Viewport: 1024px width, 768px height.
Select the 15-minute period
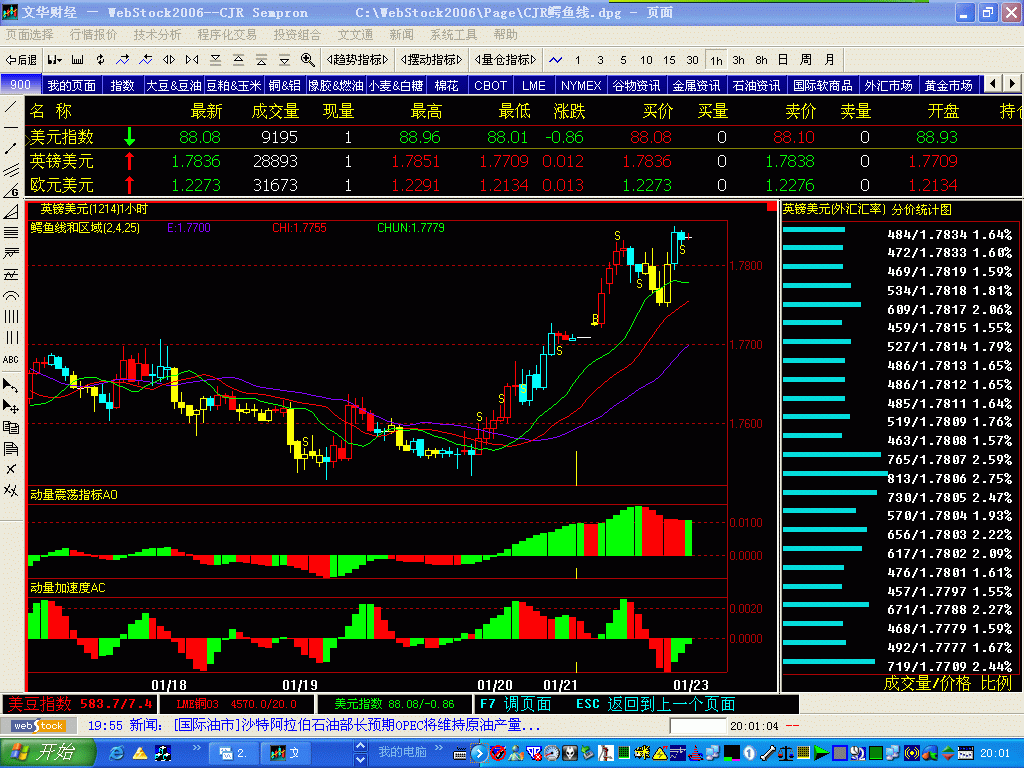(669, 60)
